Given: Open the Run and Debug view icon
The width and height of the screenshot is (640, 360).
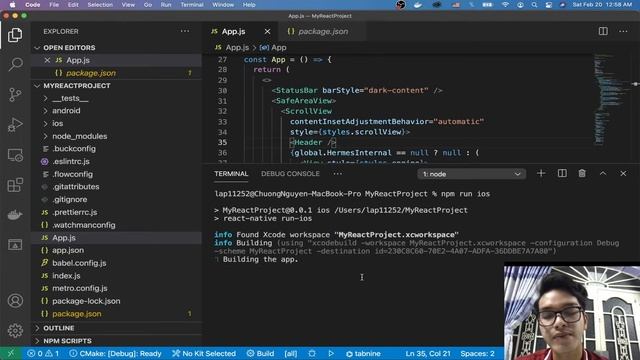Looking at the screenshot, I should point(15,124).
